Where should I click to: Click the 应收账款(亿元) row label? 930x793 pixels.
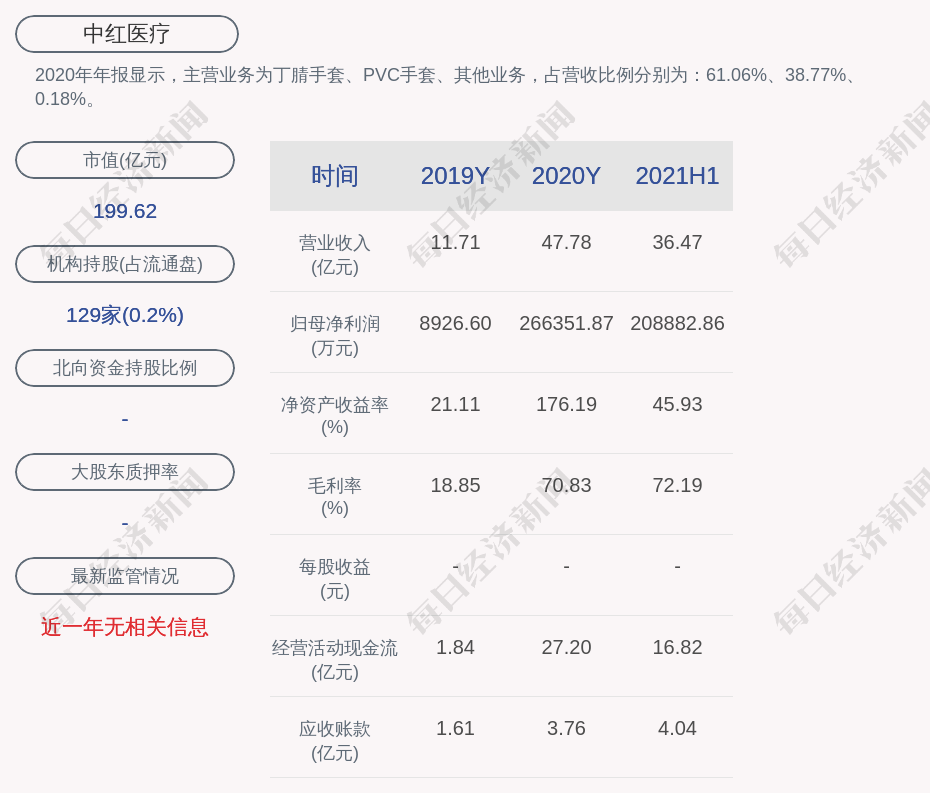click(335, 741)
